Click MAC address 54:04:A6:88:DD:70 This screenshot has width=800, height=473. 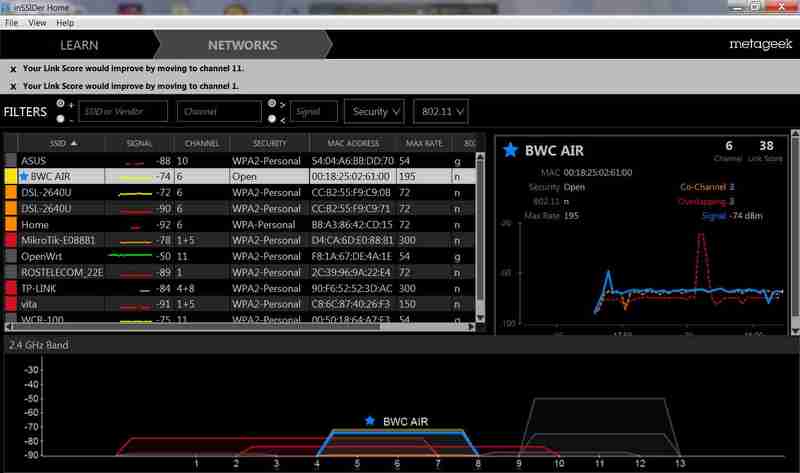[x=353, y=161]
